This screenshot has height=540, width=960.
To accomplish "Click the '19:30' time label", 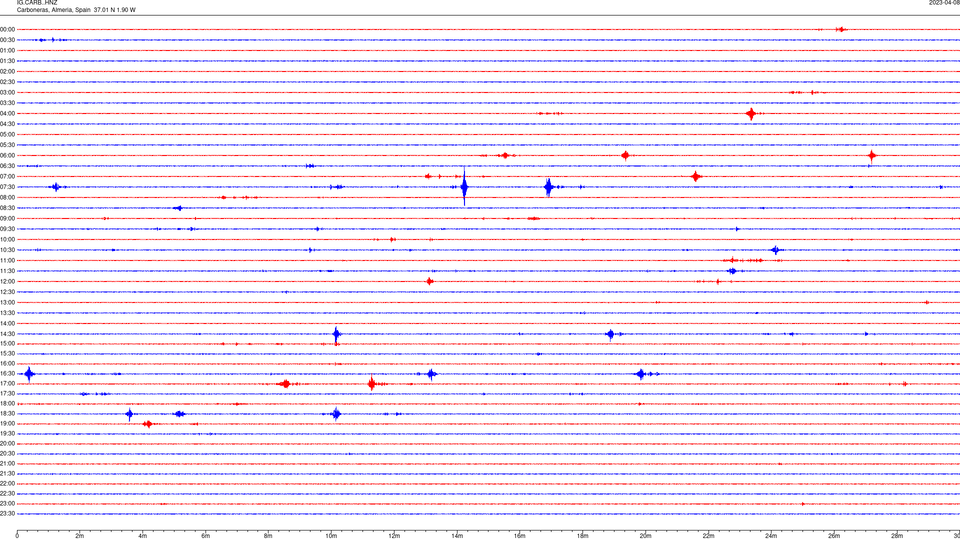I will [x=7, y=433].
